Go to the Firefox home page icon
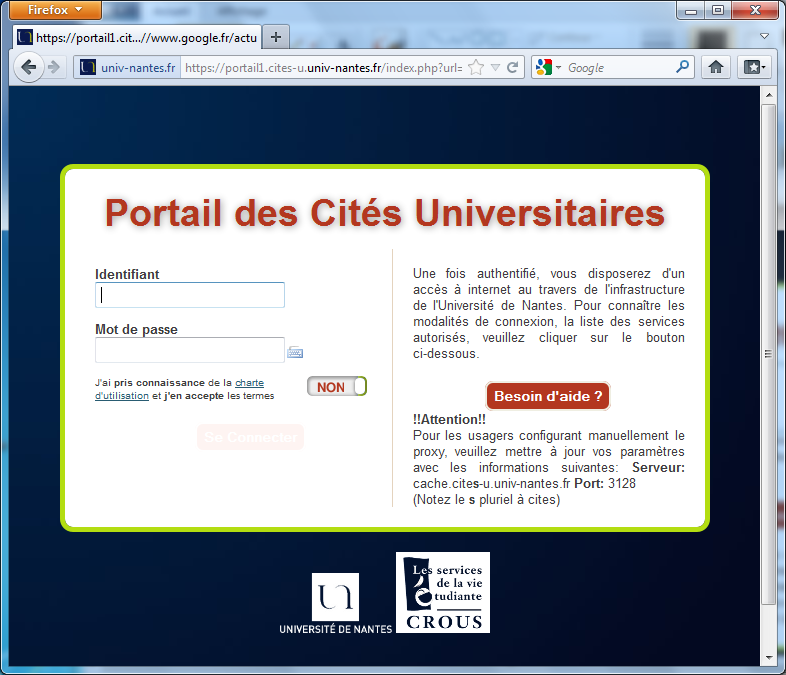 (716, 68)
